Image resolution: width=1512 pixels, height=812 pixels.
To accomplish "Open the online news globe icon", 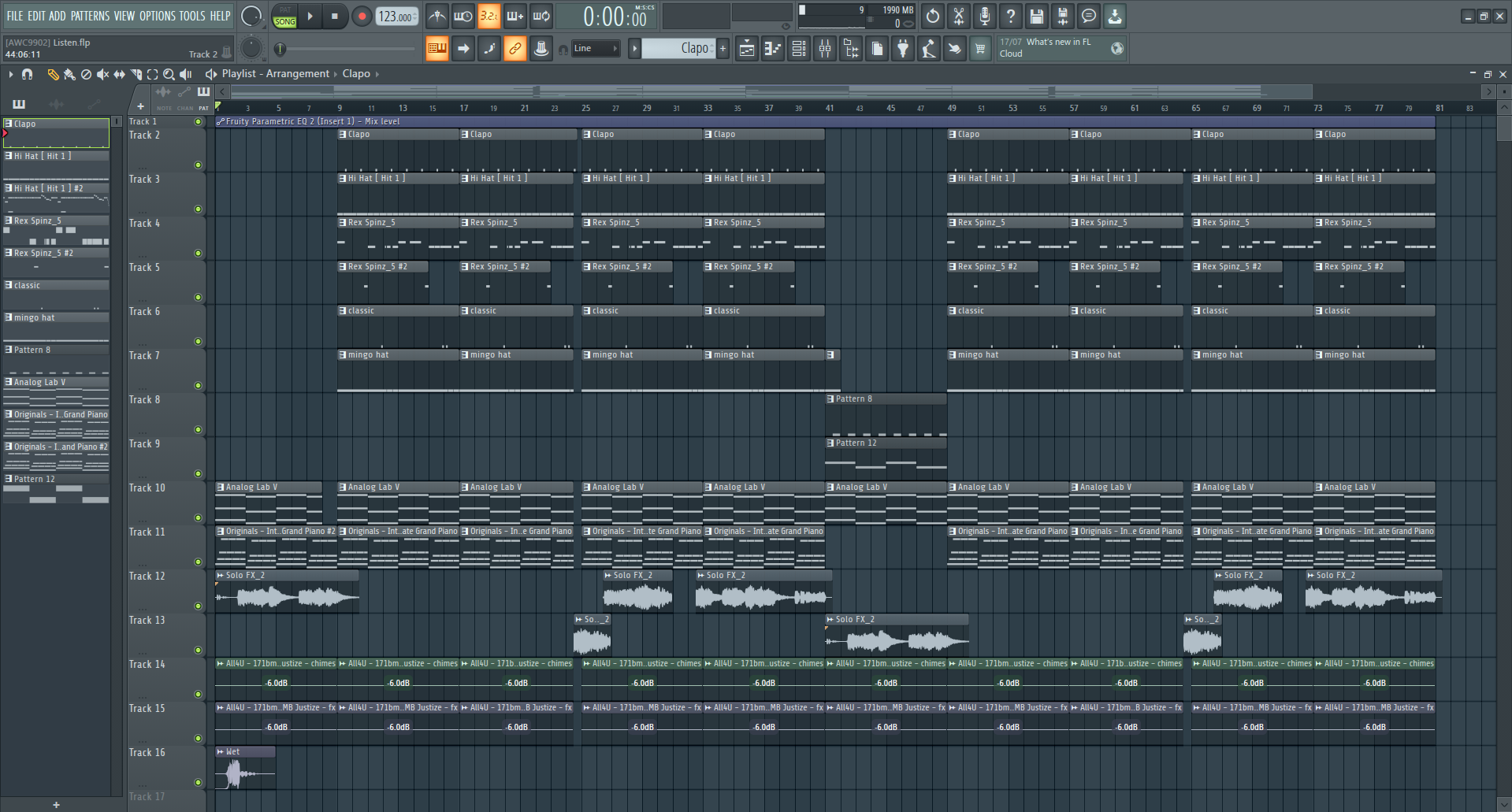I will [x=1117, y=49].
